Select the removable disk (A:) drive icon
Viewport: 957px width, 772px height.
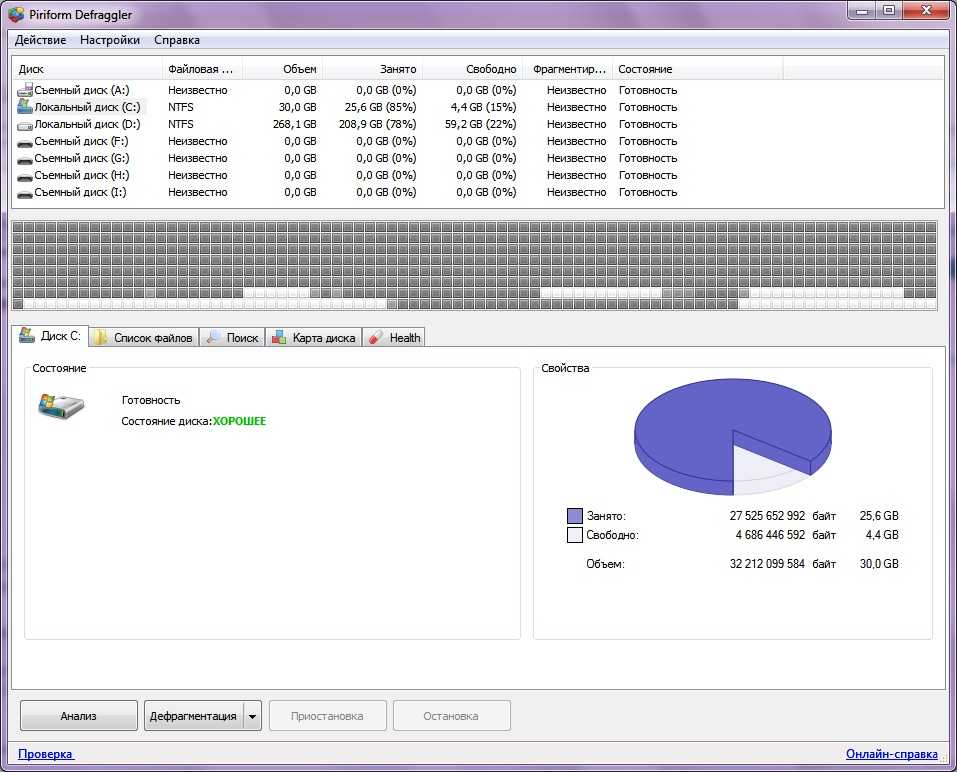[x=25, y=90]
